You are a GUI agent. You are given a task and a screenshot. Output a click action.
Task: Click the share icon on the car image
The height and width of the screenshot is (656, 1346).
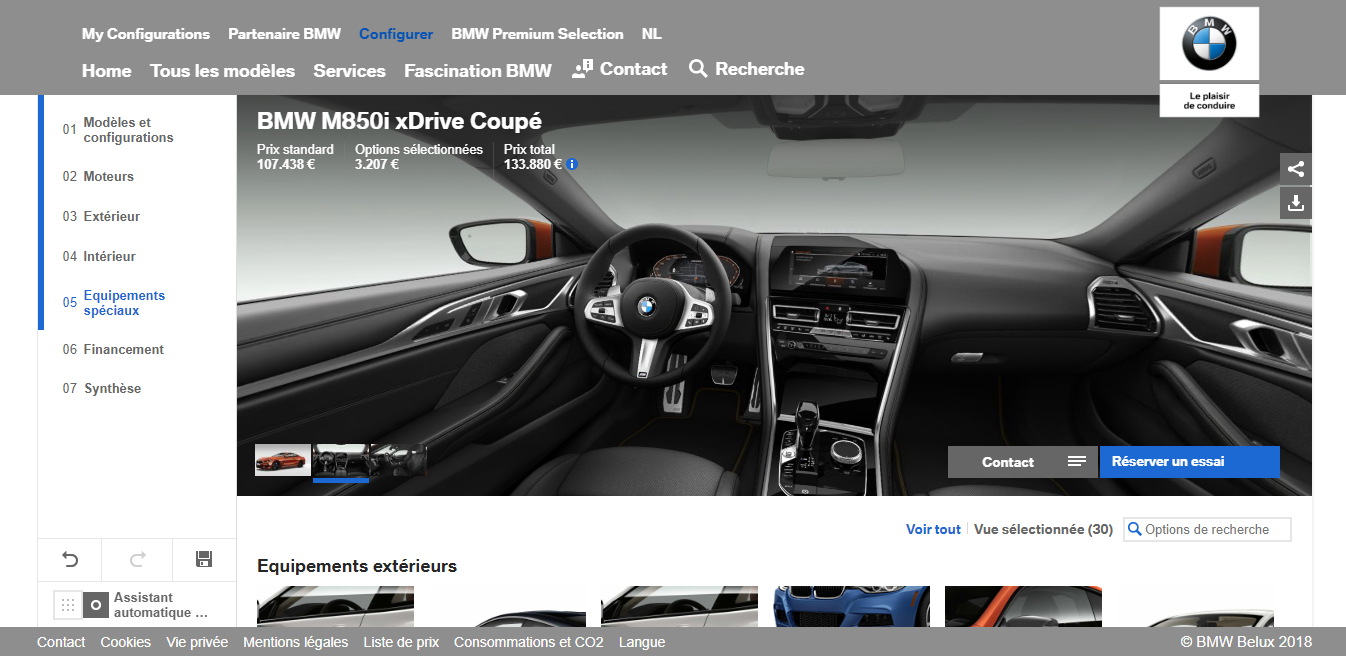coord(1295,169)
